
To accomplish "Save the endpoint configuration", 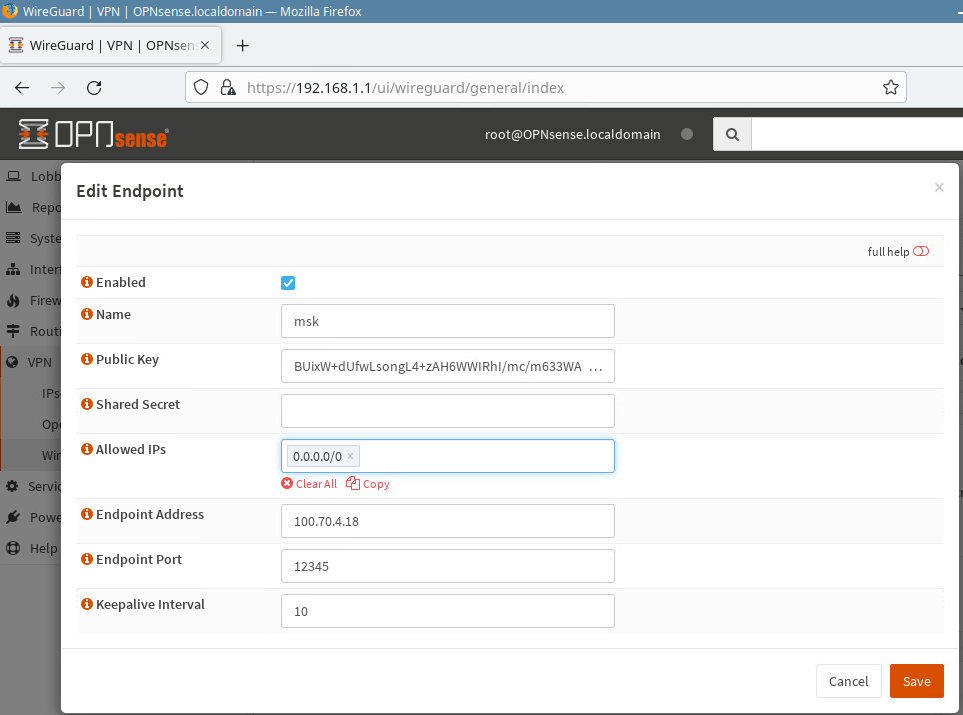I will (916, 681).
